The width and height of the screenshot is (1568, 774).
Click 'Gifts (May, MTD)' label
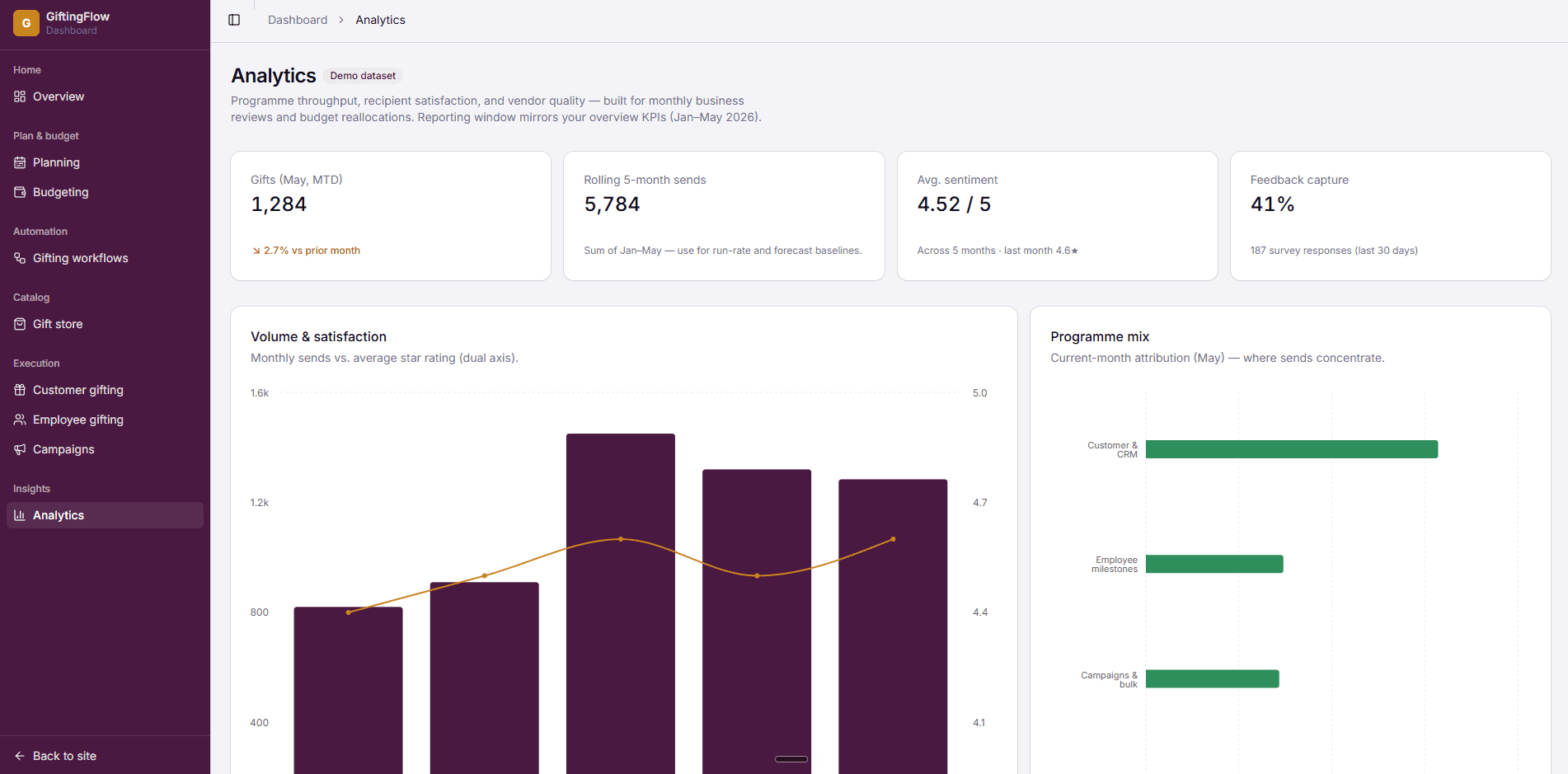click(297, 180)
